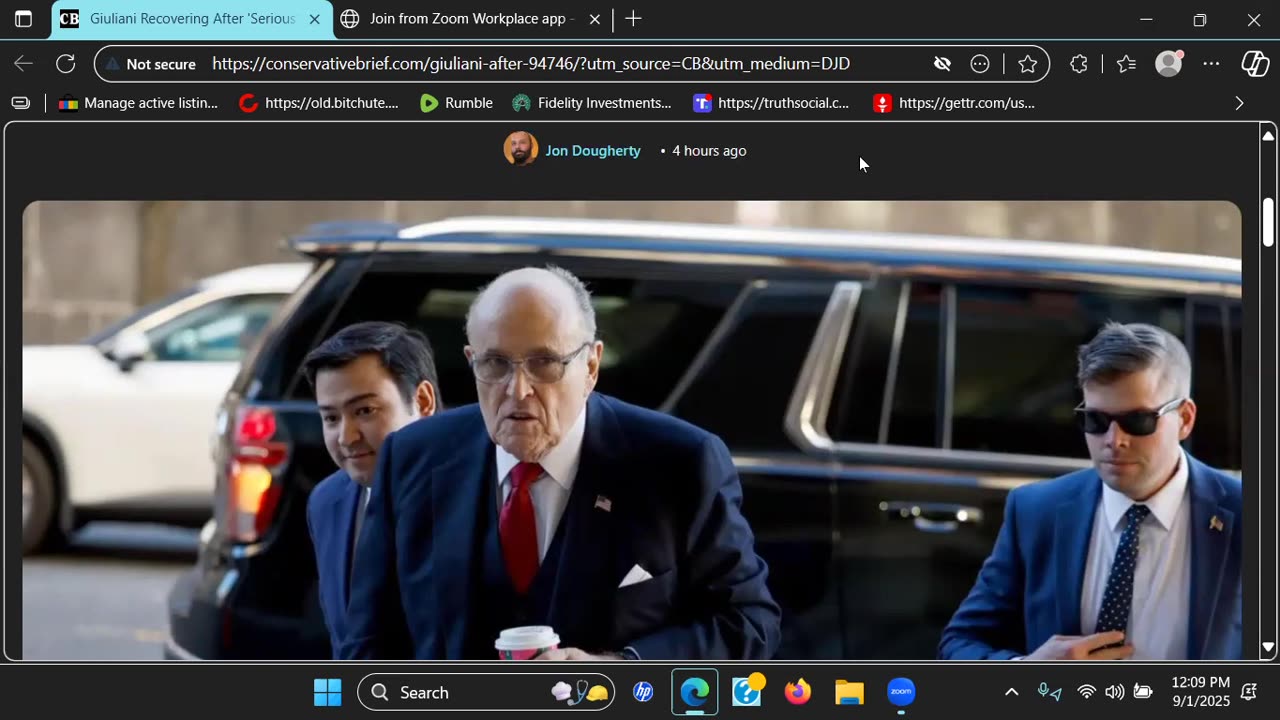Screen dimensions: 1280x720
Task: Launch Firefox from the taskbar
Action: pyautogui.click(x=798, y=692)
